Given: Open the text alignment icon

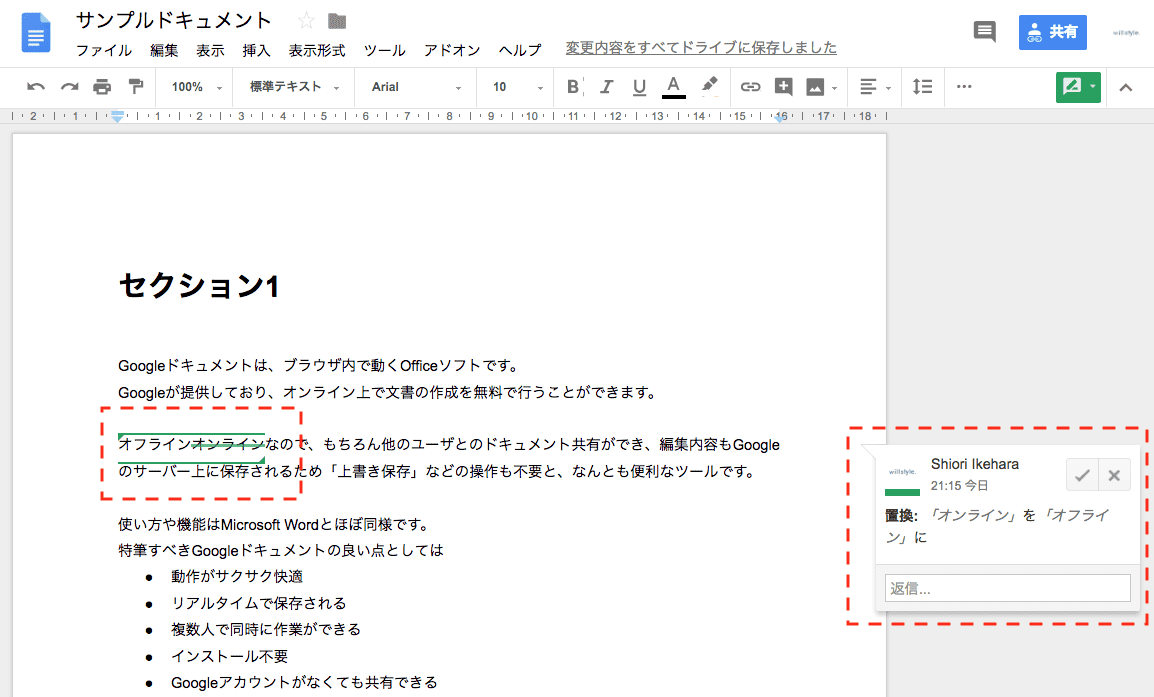Looking at the screenshot, I should click(x=868, y=87).
